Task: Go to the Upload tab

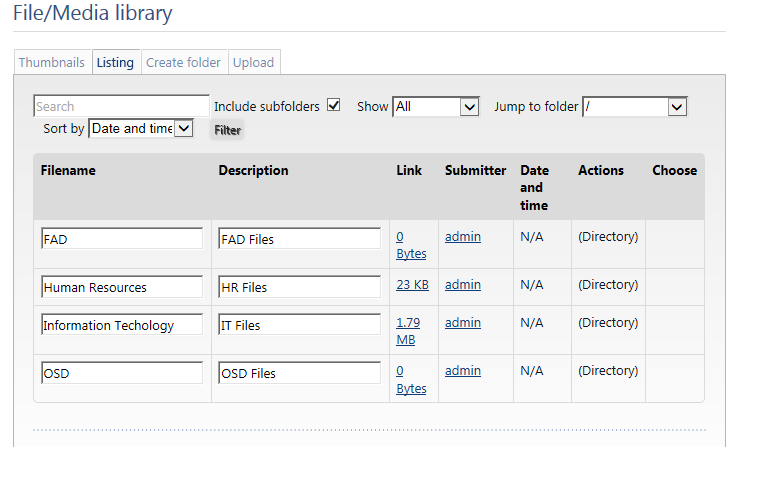Action: 253,62
